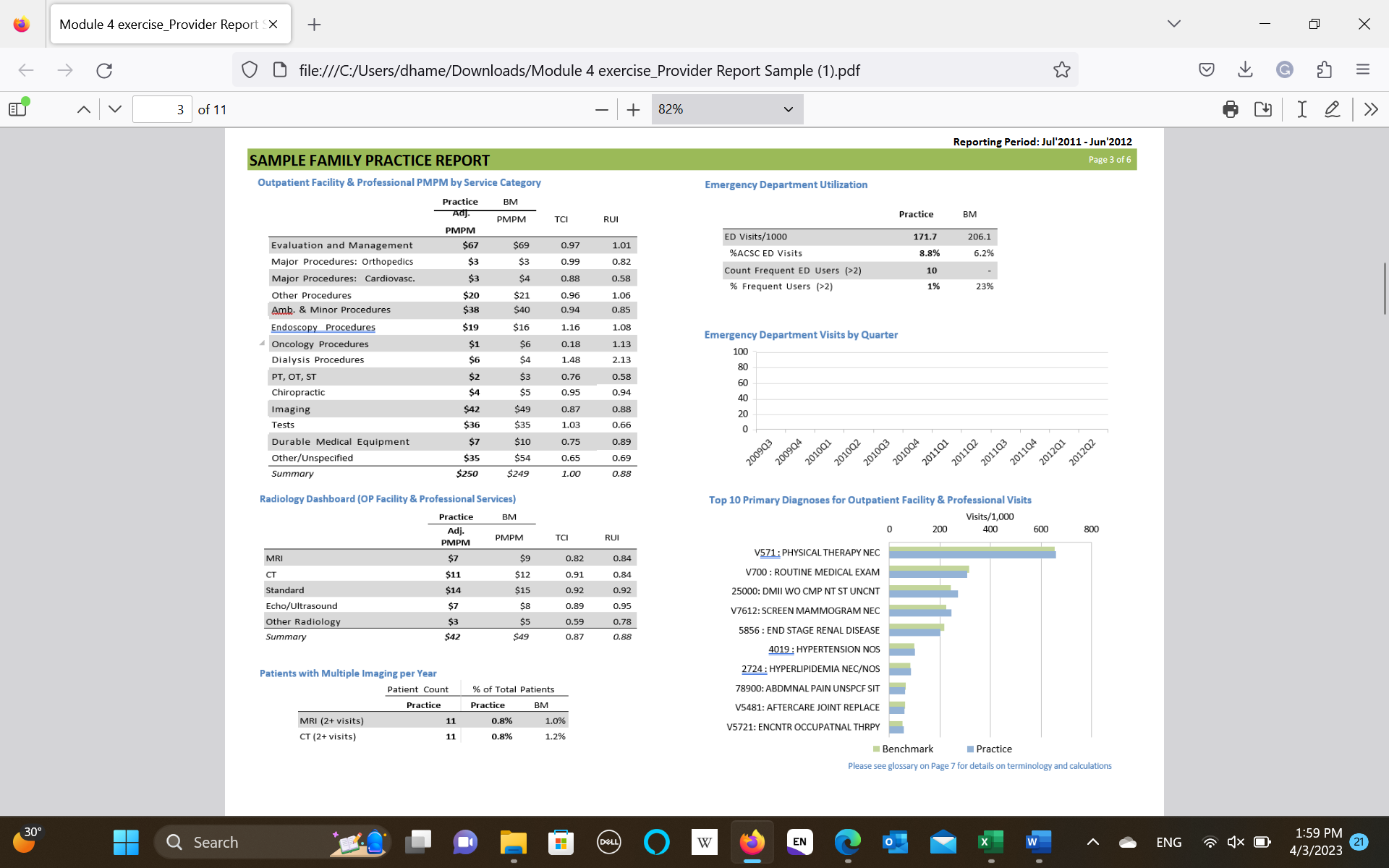Screen dimensions: 1389x868
Task: Print the PDF document
Action: [x=1230, y=109]
